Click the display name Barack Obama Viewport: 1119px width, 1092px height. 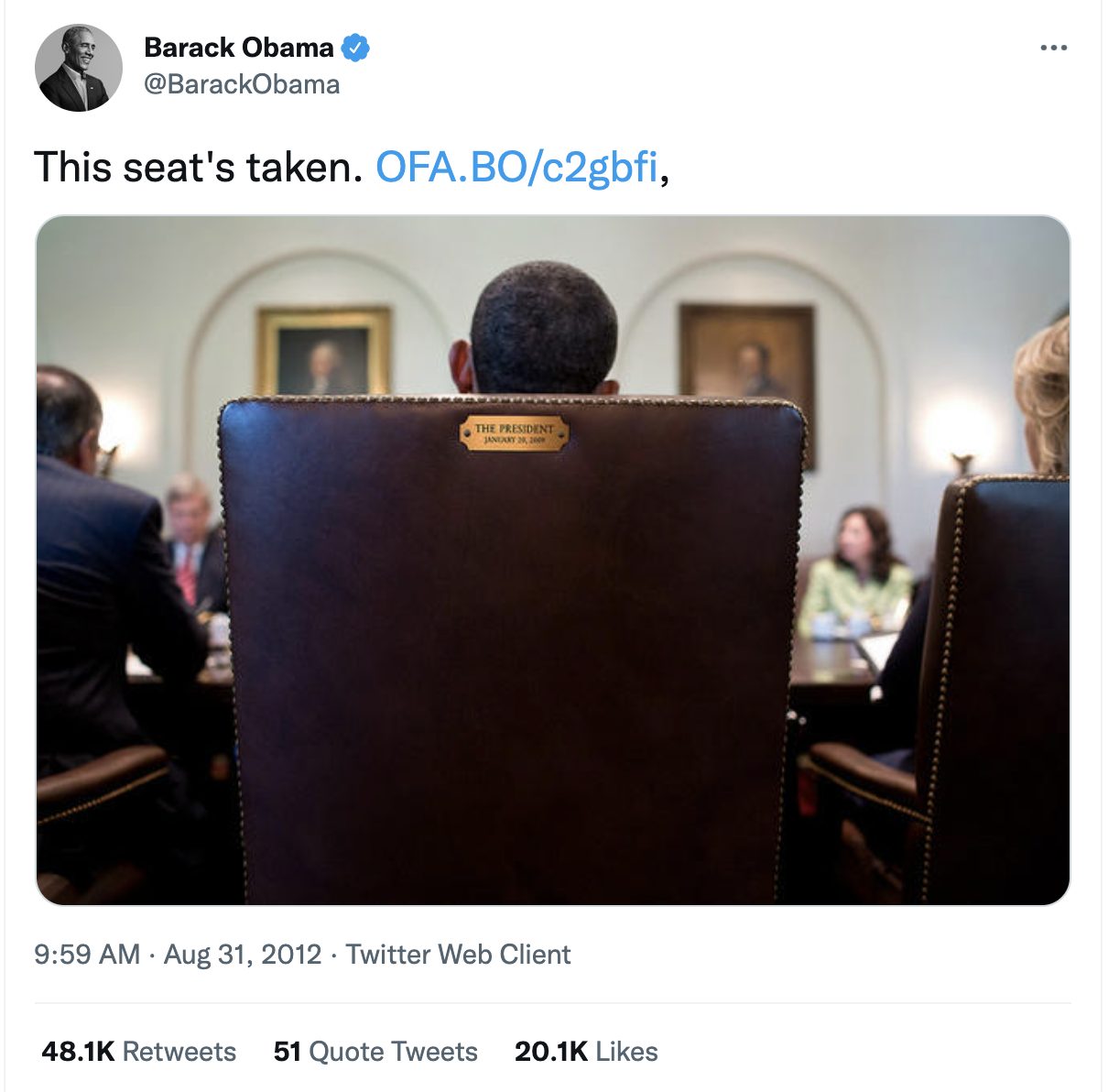click(x=239, y=47)
